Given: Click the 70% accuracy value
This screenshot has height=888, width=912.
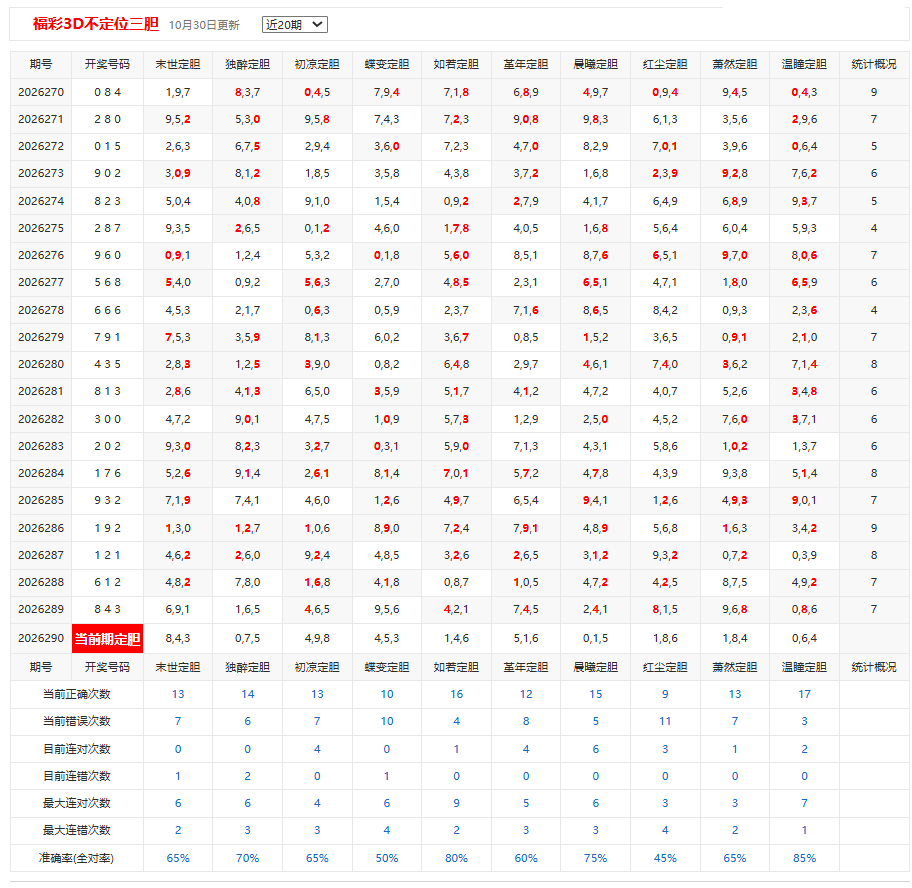Looking at the screenshot, I should pyautogui.click(x=248, y=858).
